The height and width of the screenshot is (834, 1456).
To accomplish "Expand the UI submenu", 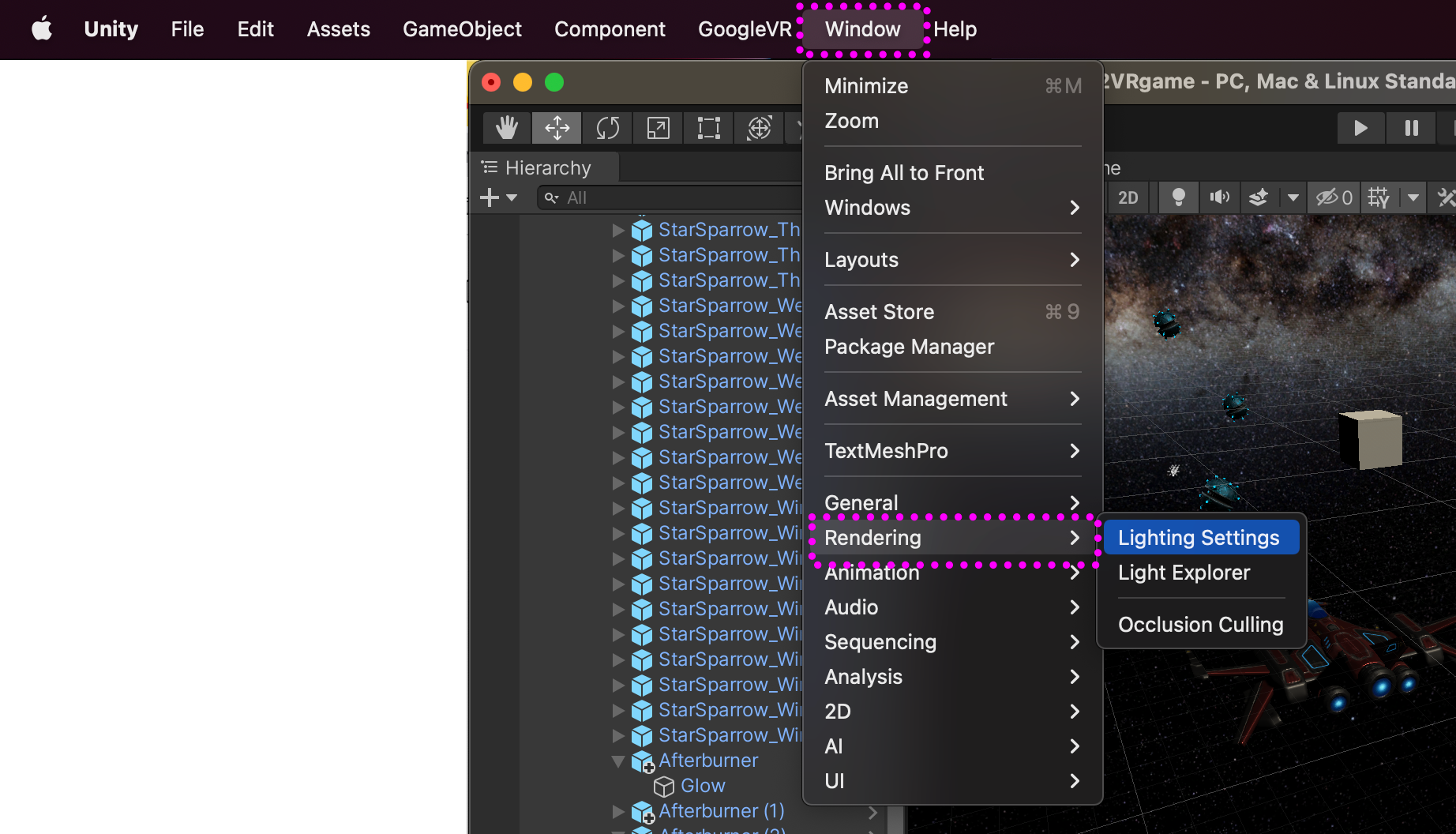I will click(953, 781).
